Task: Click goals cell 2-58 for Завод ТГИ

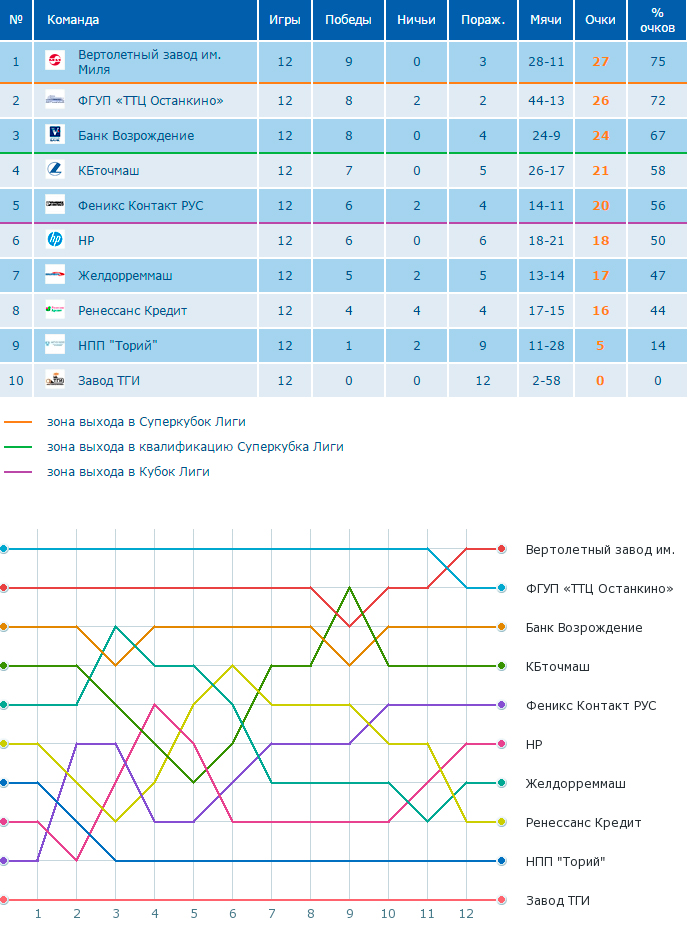Action: (x=546, y=380)
